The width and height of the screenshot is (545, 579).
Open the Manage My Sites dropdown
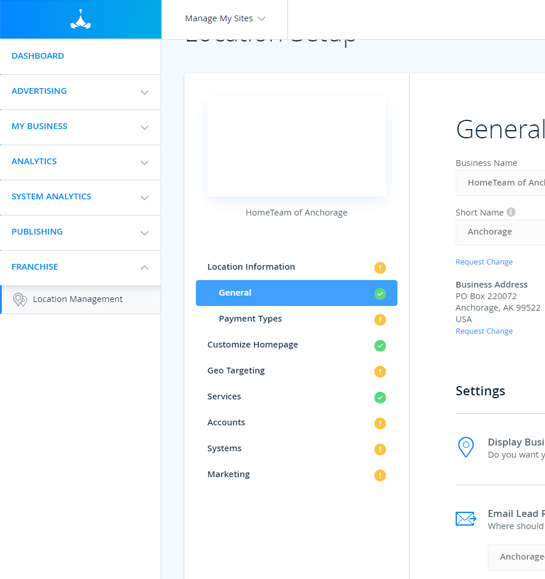pyautogui.click(x=224, y=18)
